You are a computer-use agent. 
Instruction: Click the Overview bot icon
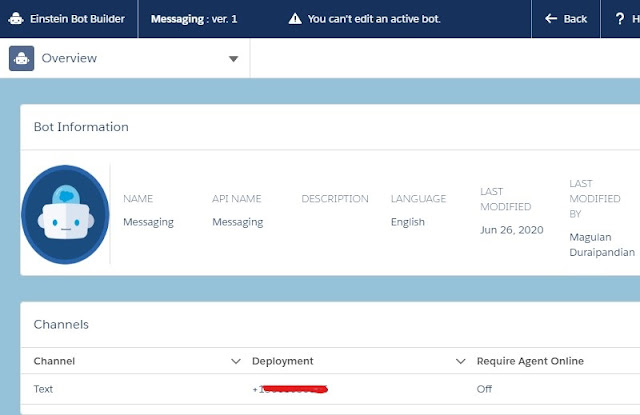[22, 58]
